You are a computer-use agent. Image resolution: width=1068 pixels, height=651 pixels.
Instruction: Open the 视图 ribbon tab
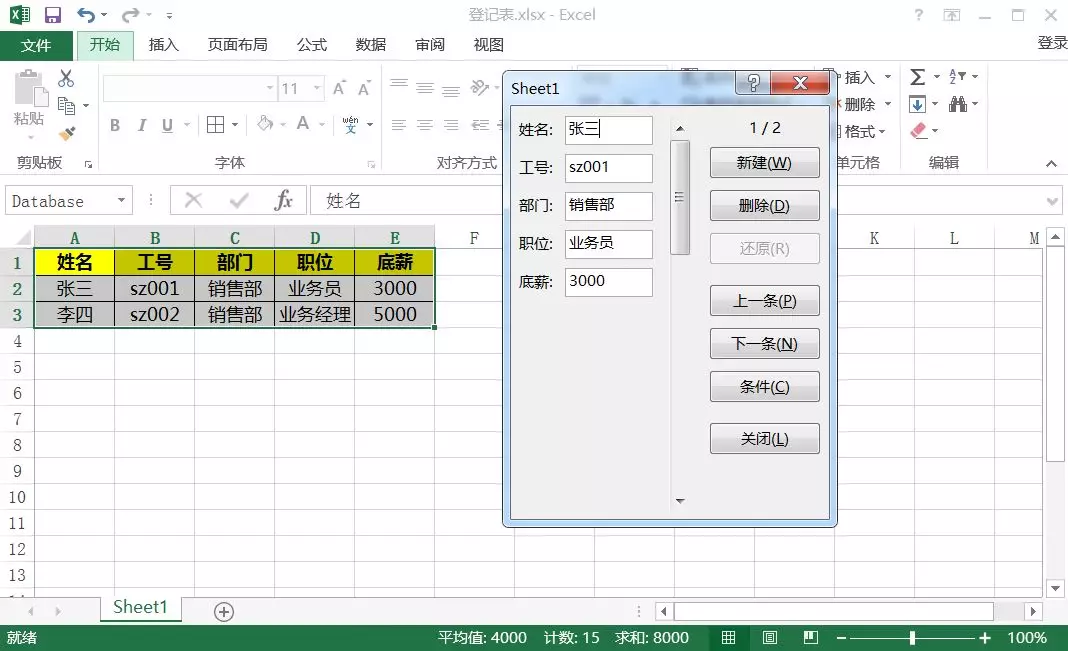click(x=488, y=45)
